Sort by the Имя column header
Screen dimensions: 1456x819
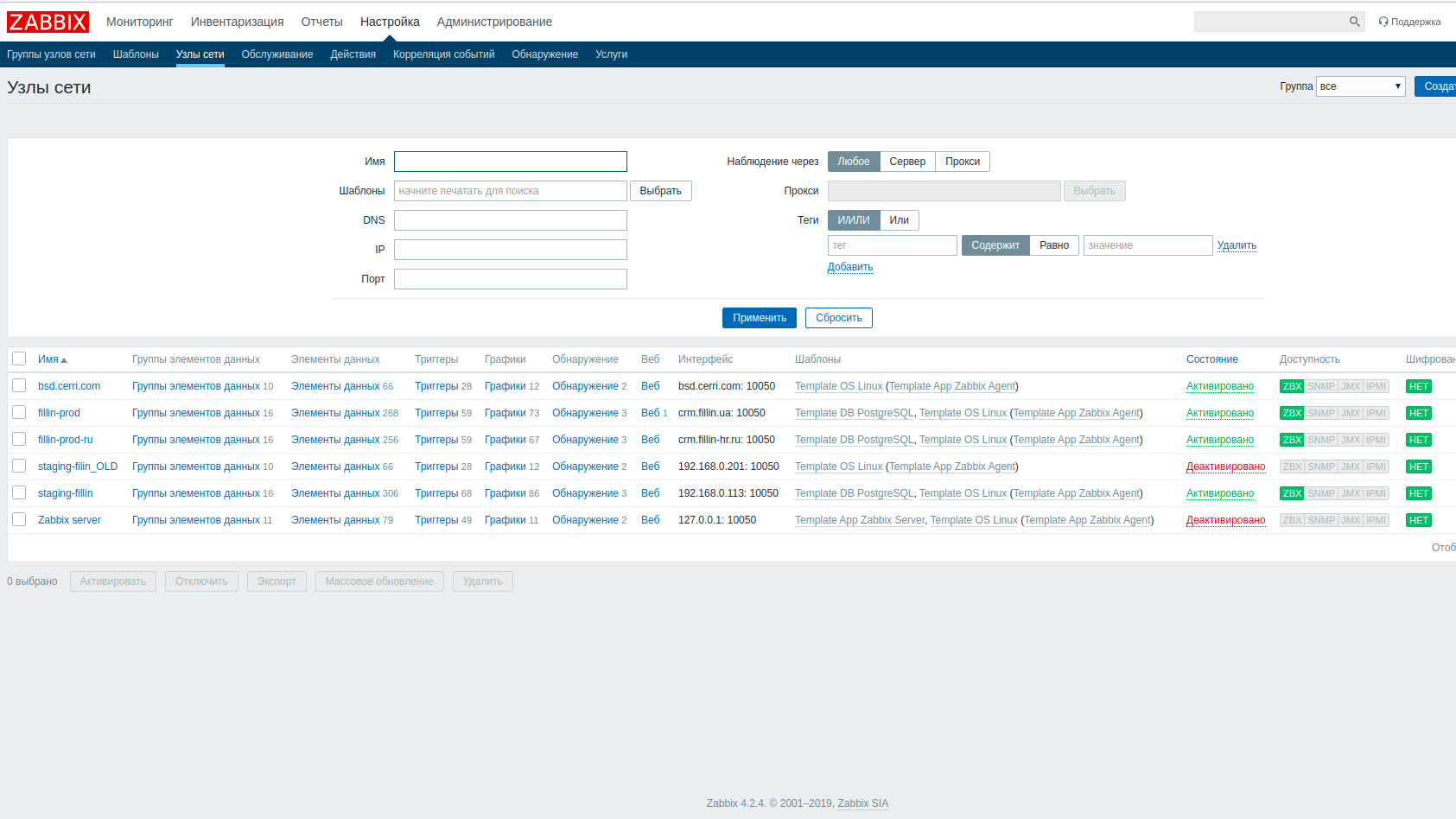point(52,359)
